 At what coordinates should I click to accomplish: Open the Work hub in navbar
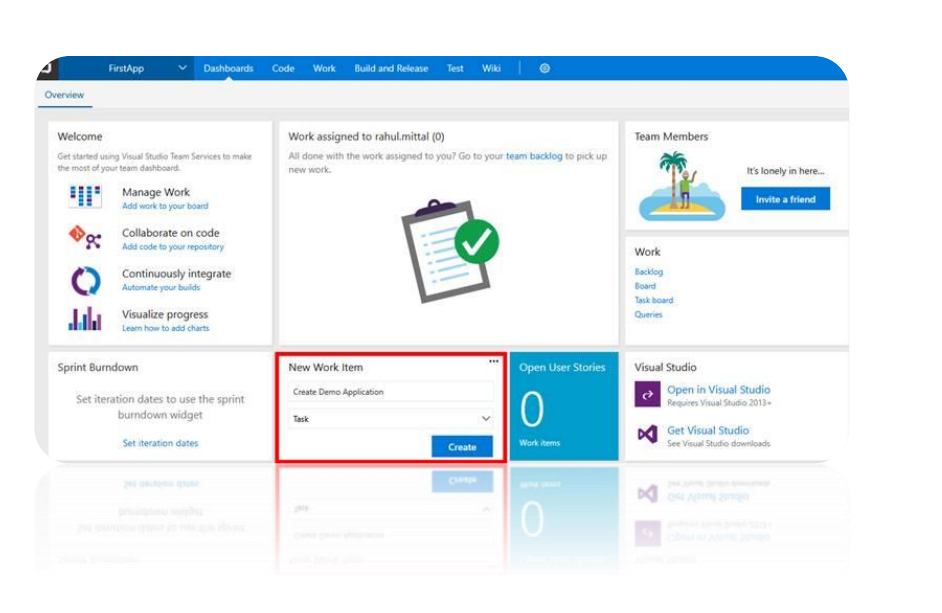[x=324, y=68]
